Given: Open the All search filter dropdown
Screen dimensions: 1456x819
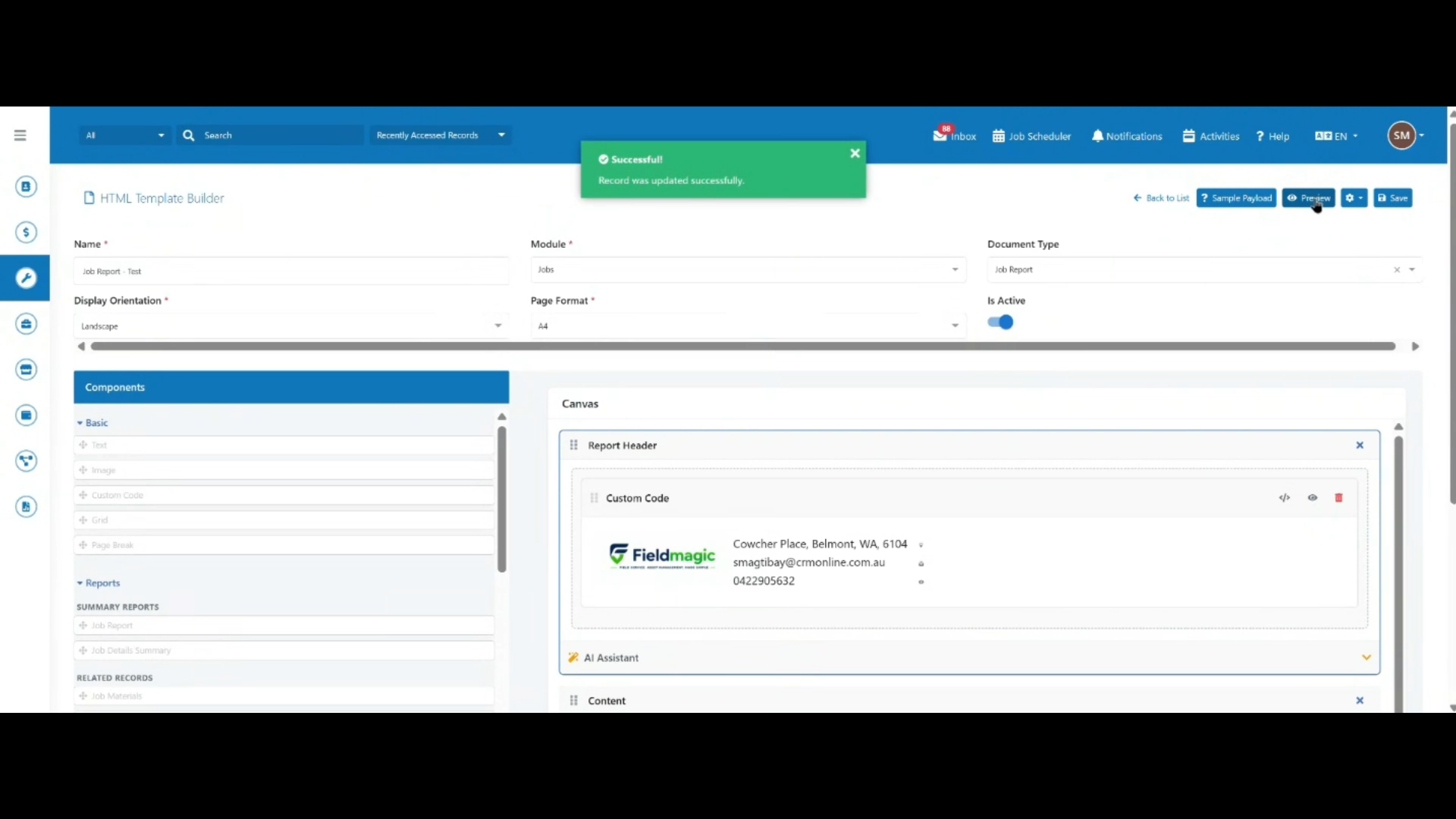Looking at the screenshot, I should [x=125, y=135].
